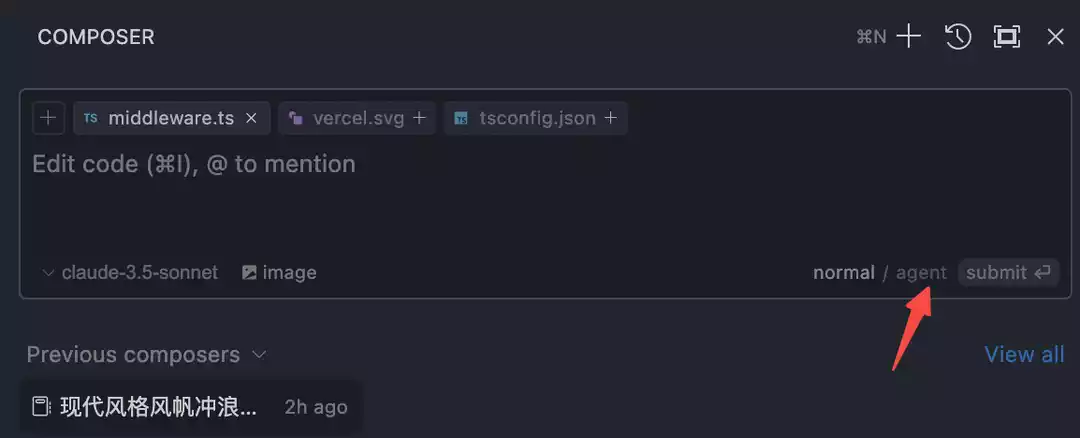Add tsconfig.json via its plus icon
This screenshot has height=438, width=1080.
pos(610,118)
